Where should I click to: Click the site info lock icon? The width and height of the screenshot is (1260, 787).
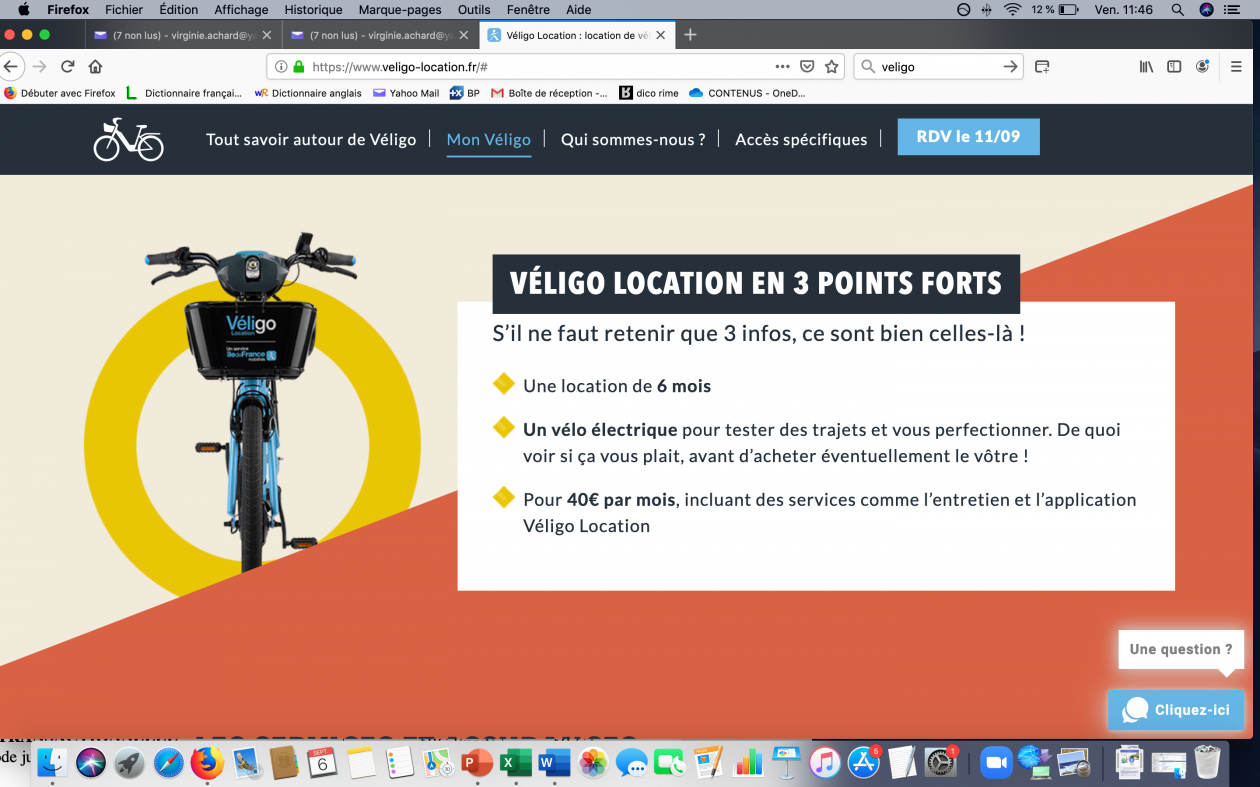pyautogui.click(x=298, y=67)
